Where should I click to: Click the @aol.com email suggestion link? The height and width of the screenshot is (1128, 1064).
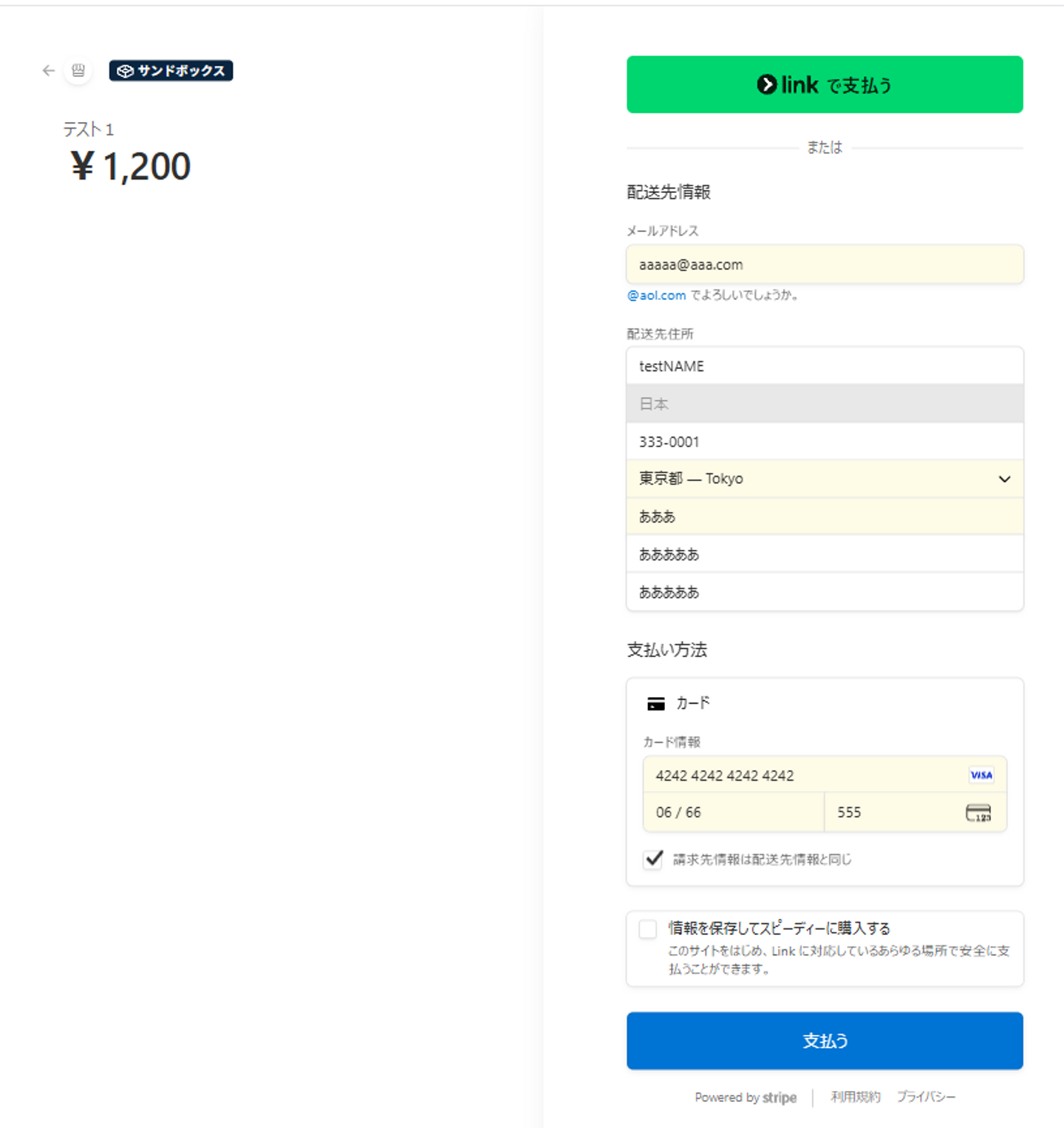(657, 296)
